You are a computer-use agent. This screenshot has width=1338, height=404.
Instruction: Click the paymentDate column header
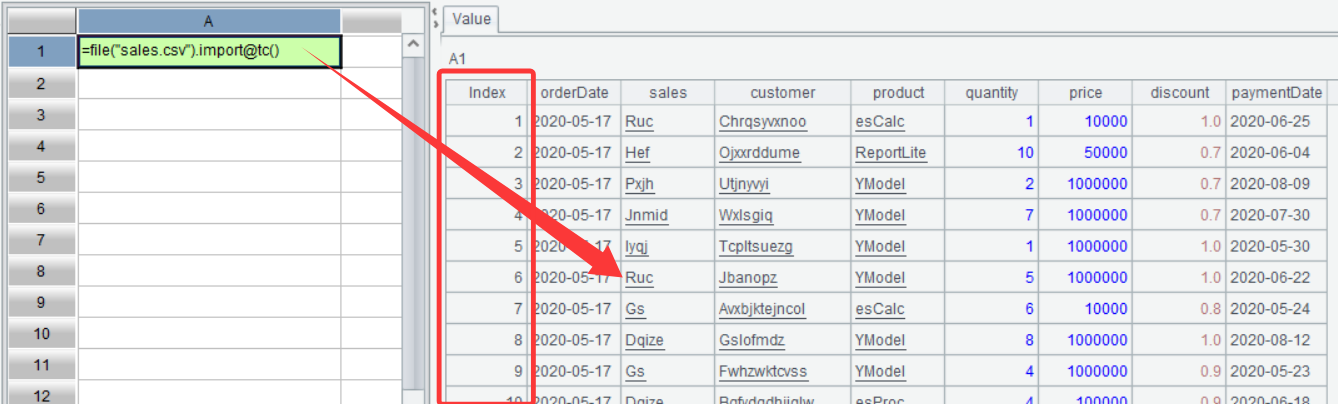click(x=1275, y=92)
